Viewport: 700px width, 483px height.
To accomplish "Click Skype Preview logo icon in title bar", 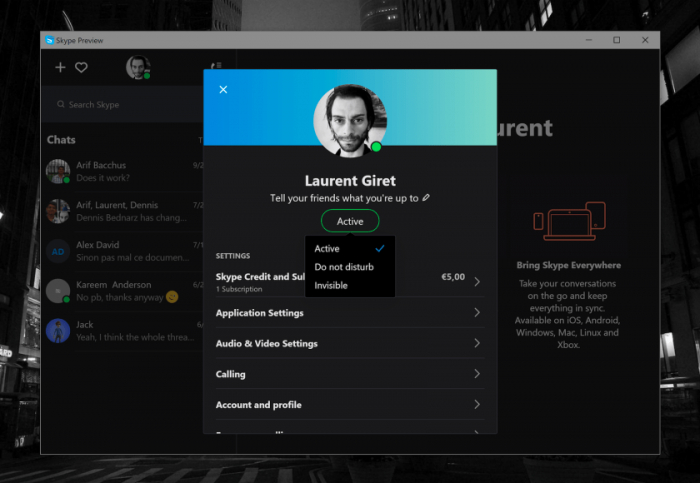I will (x=50, y=40).
